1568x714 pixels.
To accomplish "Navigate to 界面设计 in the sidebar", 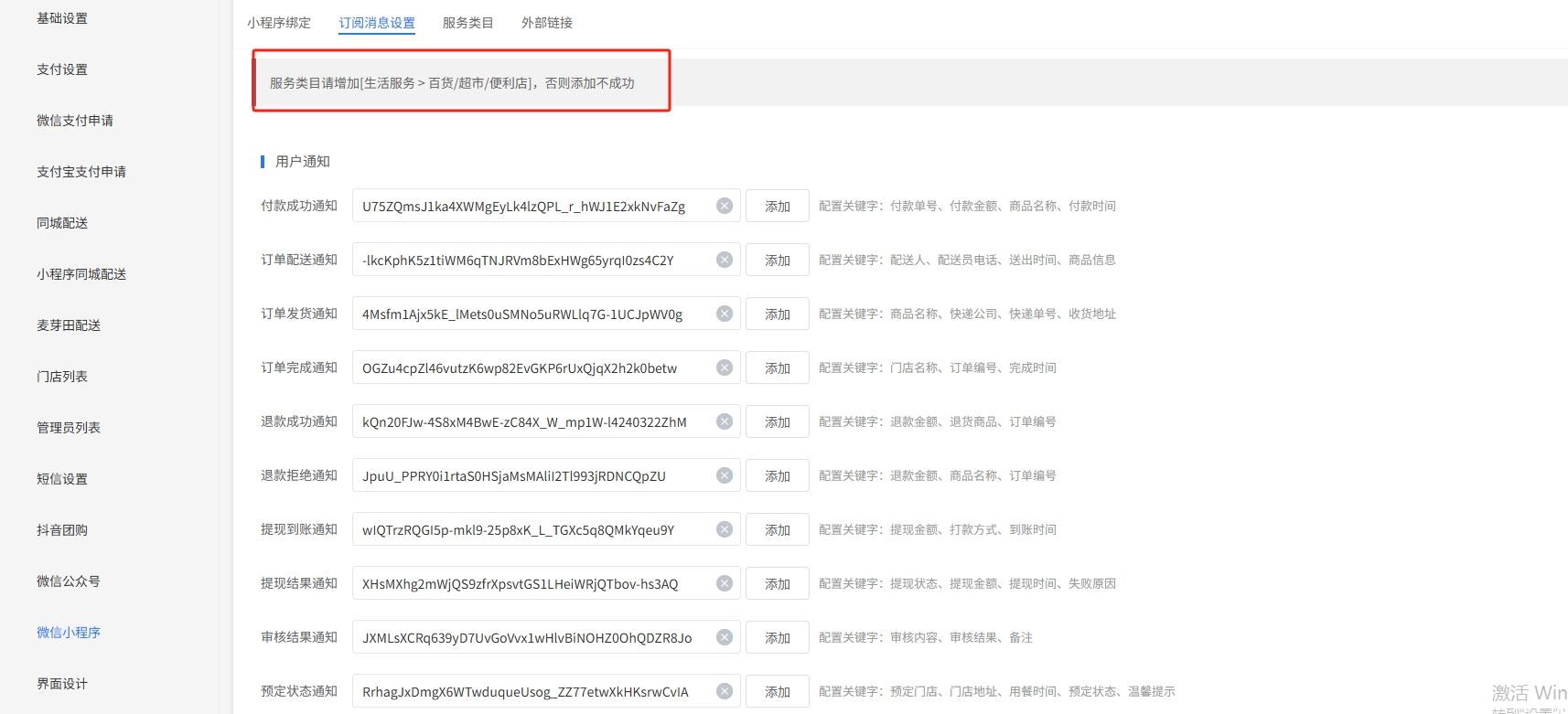I will tap(62, 684).
